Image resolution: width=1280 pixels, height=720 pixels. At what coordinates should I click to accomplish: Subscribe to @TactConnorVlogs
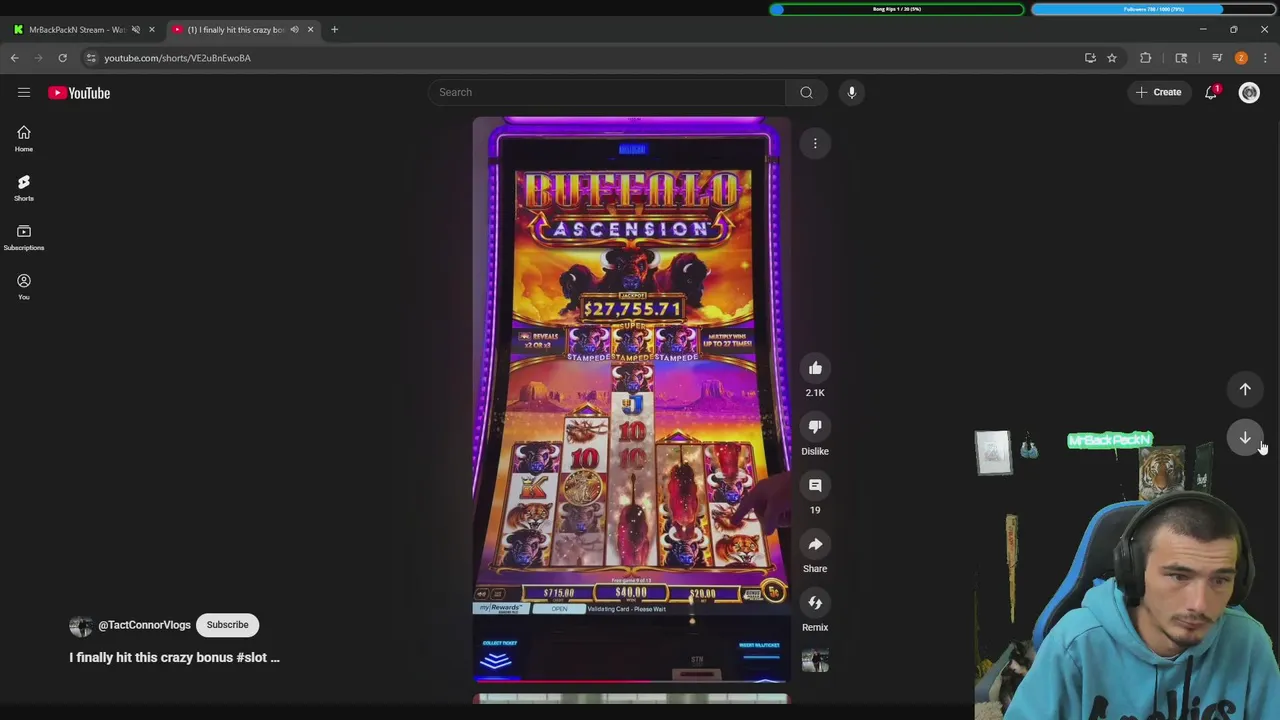[x=227, y=625]
